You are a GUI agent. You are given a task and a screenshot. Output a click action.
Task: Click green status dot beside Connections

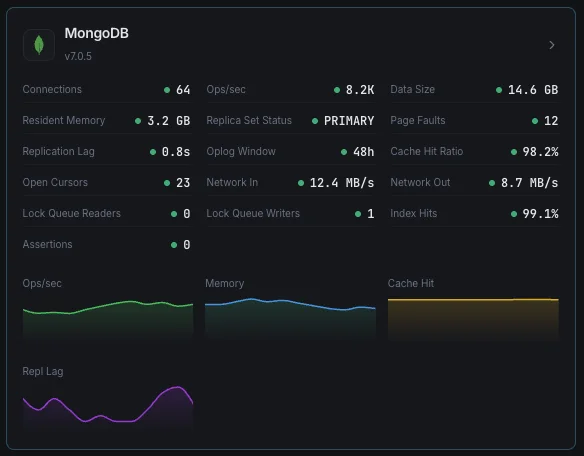[x=167, y=90]
